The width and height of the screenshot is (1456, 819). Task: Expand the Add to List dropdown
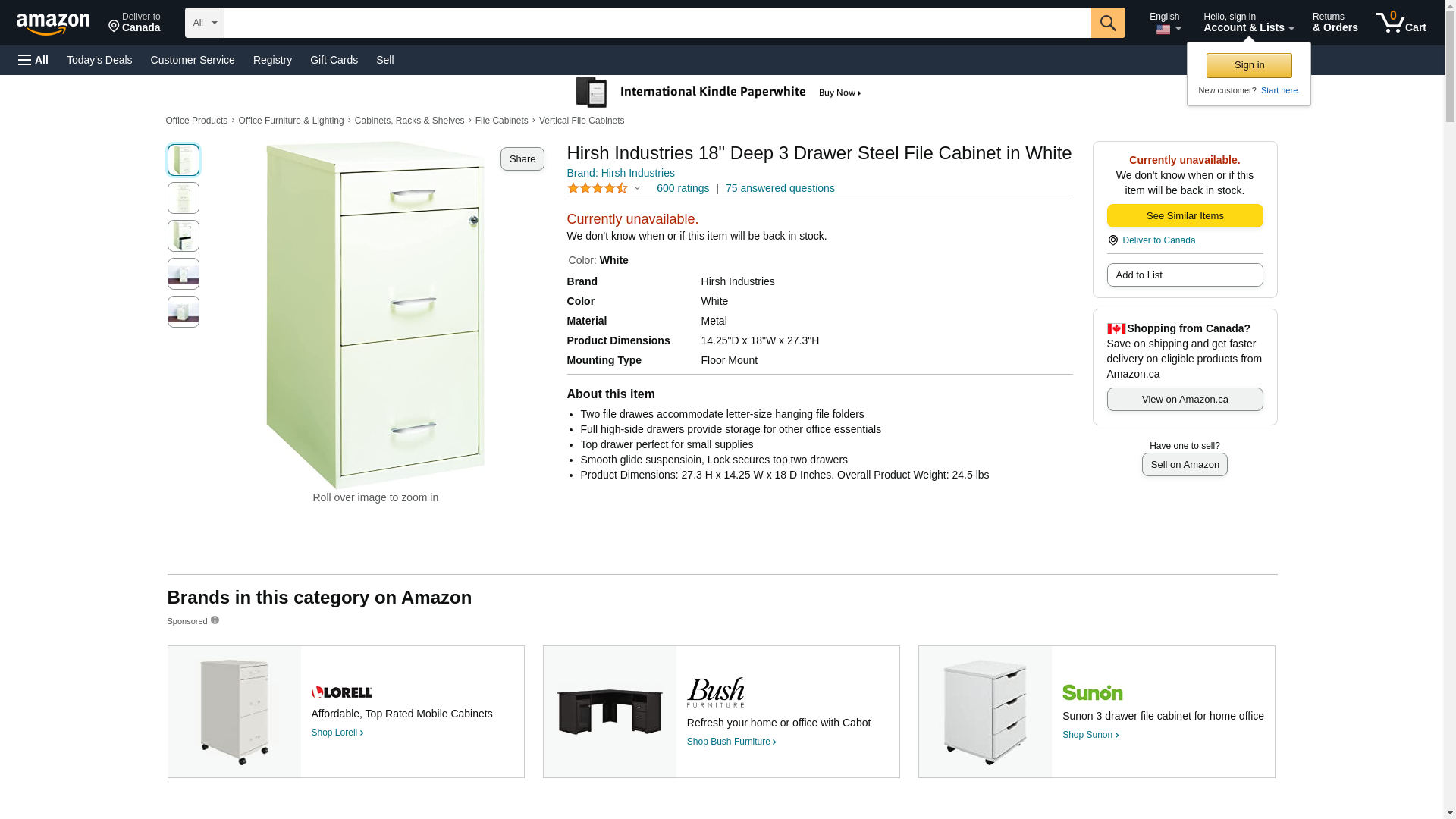click(x=1185, y=275)
